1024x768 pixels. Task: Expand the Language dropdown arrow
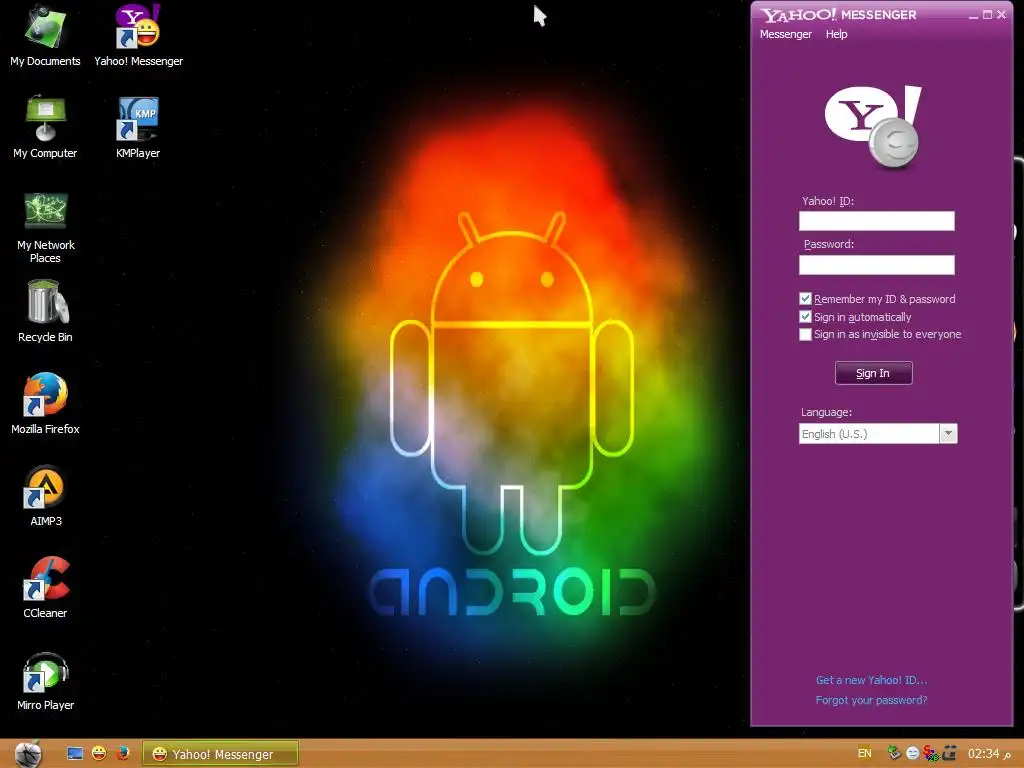click(x=948, y=434)
